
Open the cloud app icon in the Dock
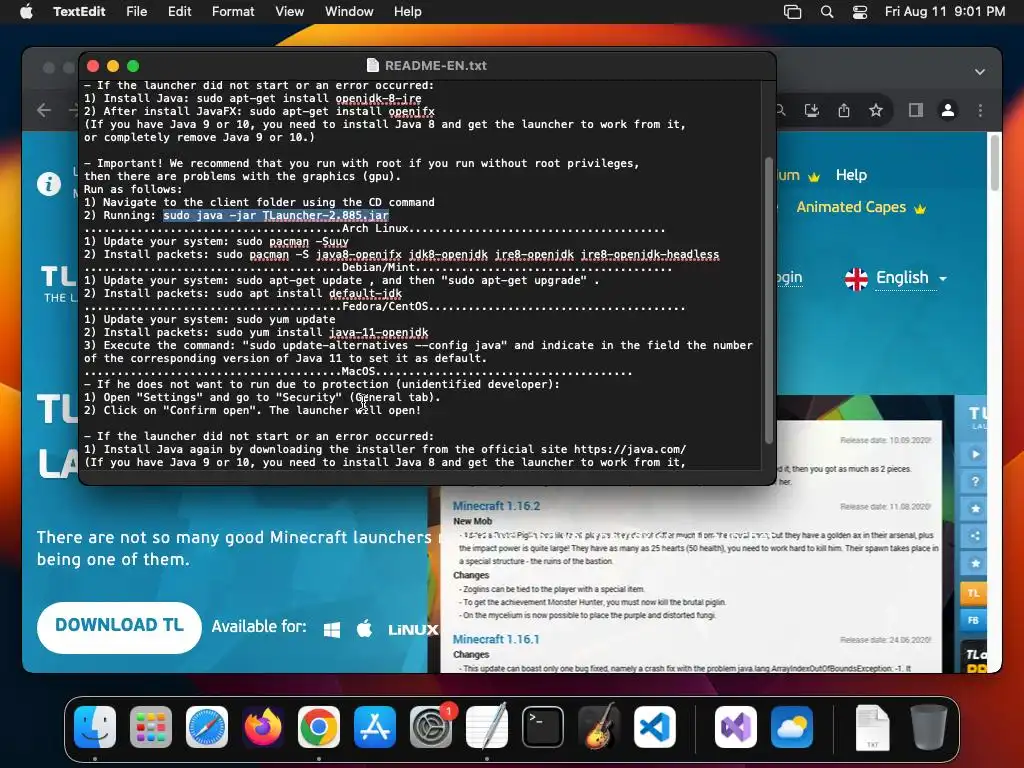tap(792, 727)
